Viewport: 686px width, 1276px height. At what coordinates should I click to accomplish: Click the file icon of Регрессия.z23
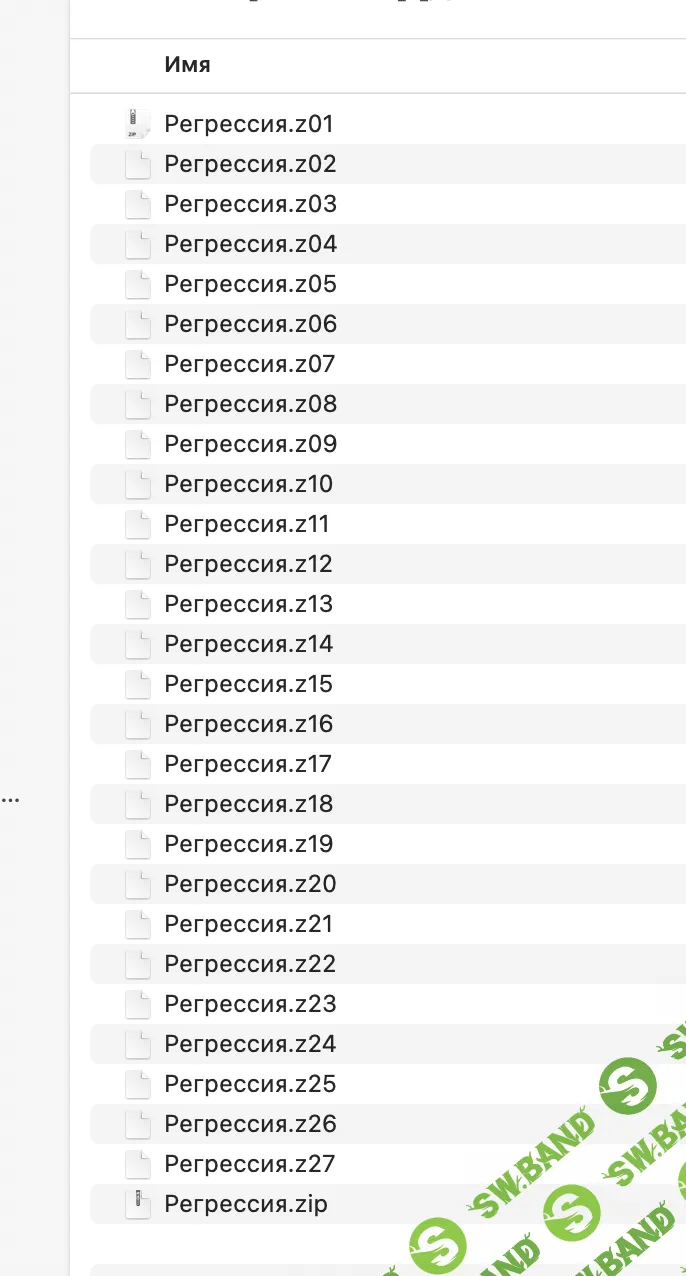tap(137, 1004)
